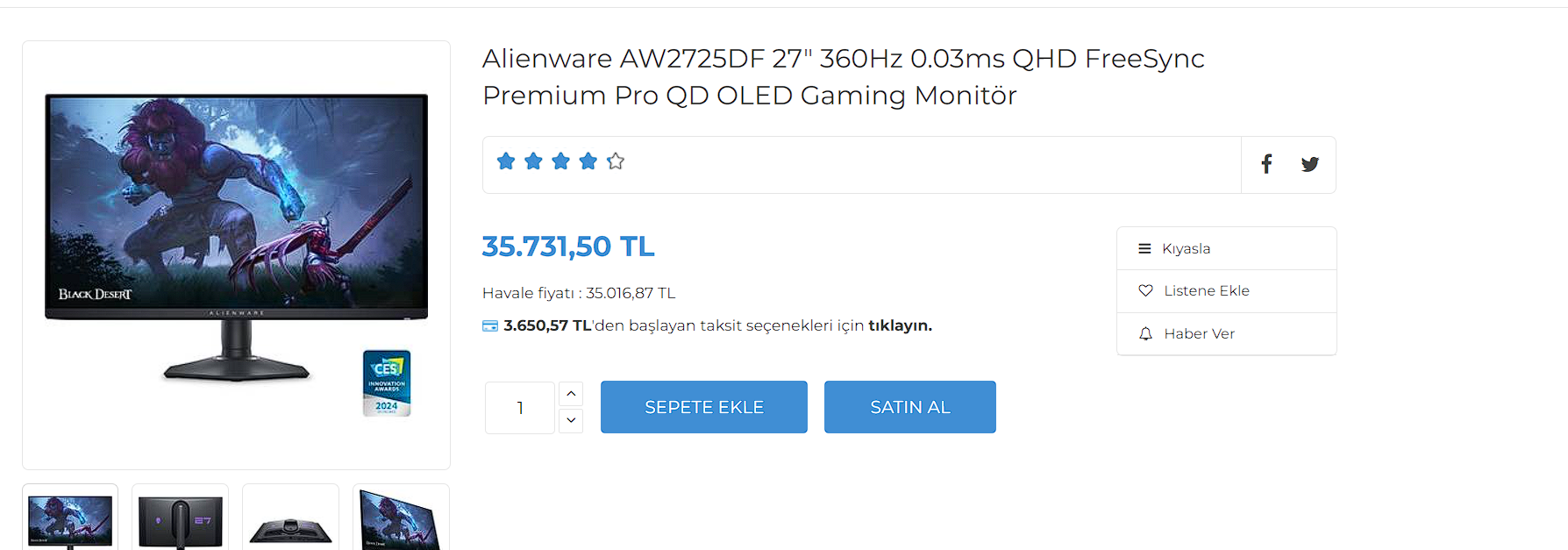Click the first rating star
Image resolution: width=1568 pixels, height=550 pixels.
(x=506, y=161)
